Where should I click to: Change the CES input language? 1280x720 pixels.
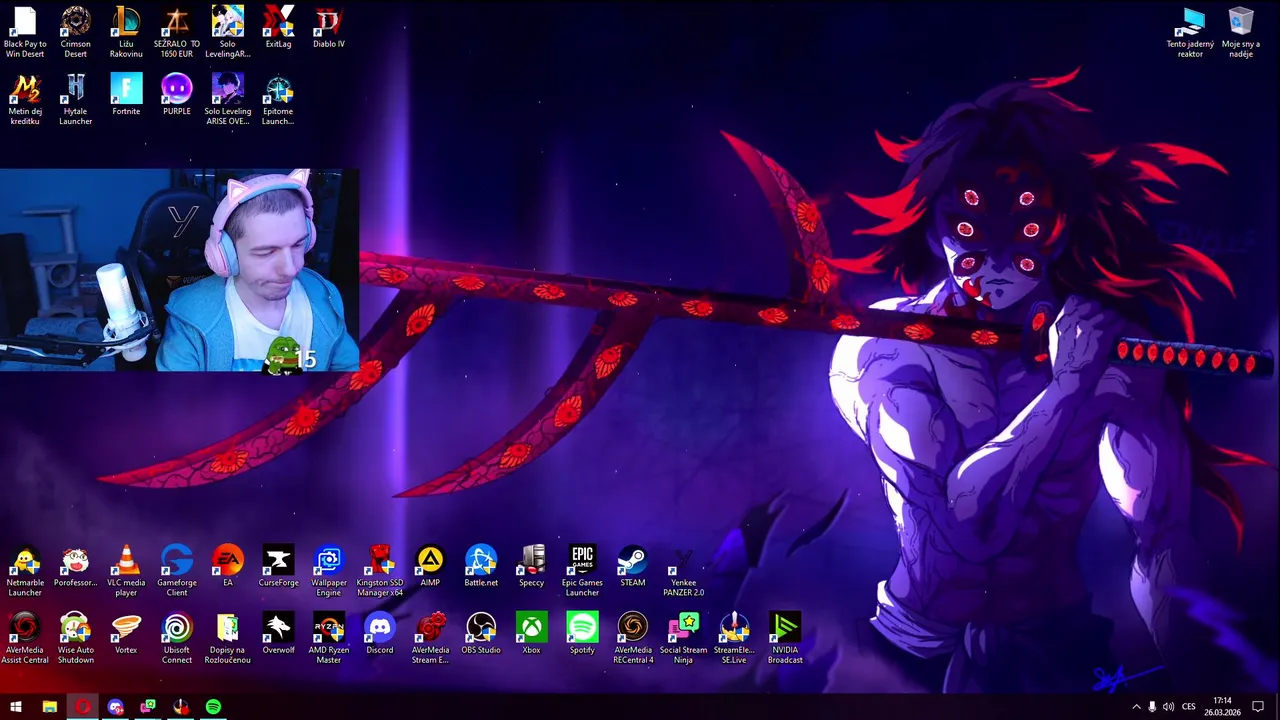point(1189,707)
